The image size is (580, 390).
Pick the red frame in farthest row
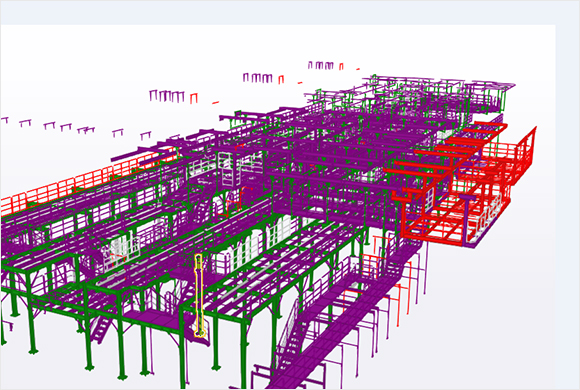(341, 67)
